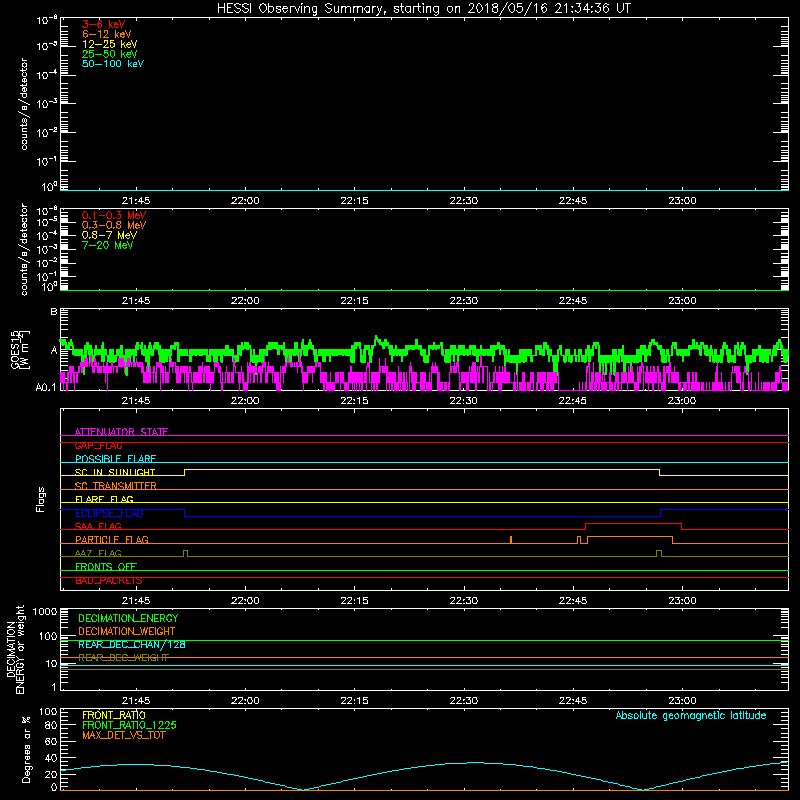Screen dimensions: 800x800
Task: Click the DECIMATION ENERGY or weight axis title
Action: pos(15,649)
